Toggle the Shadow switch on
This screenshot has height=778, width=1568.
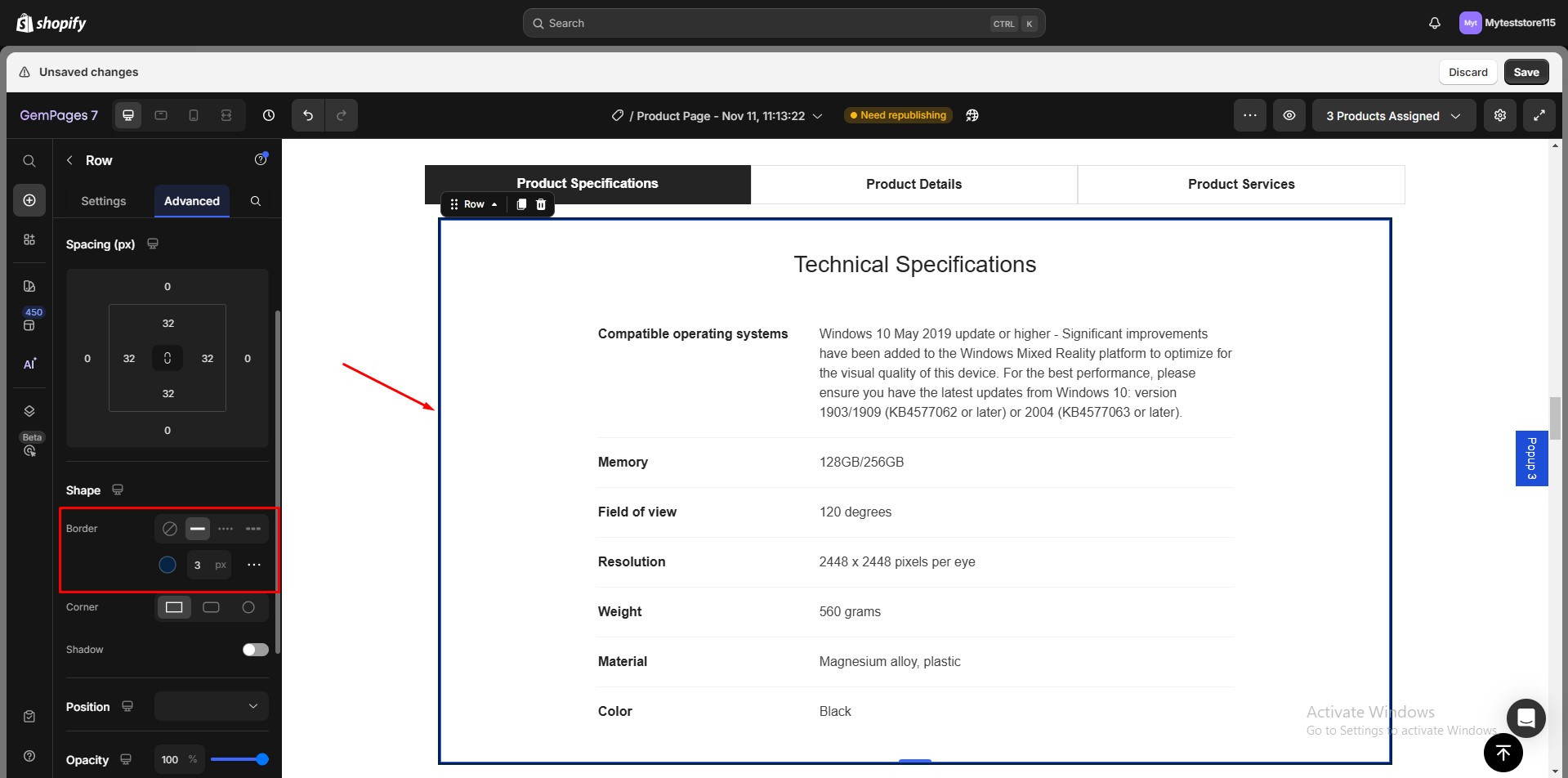click(x=255, y=650)
